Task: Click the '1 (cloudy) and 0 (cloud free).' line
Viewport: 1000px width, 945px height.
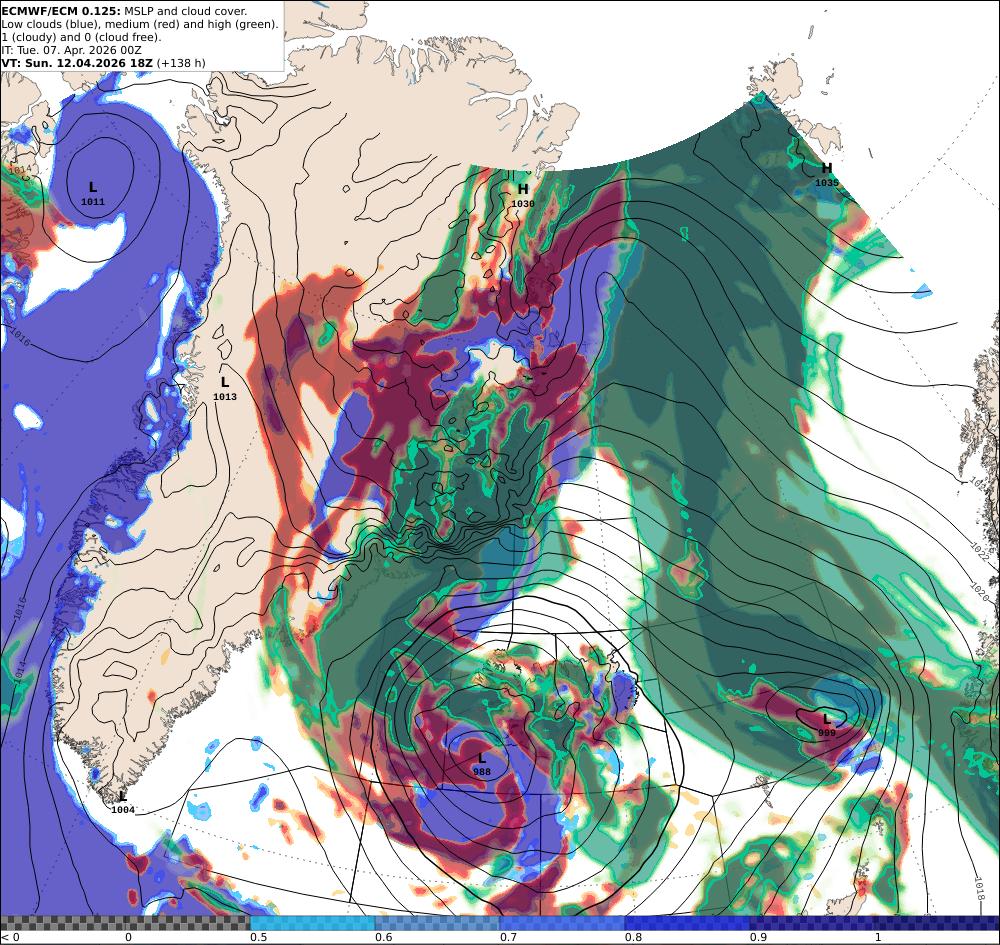Action: [82, 37]
